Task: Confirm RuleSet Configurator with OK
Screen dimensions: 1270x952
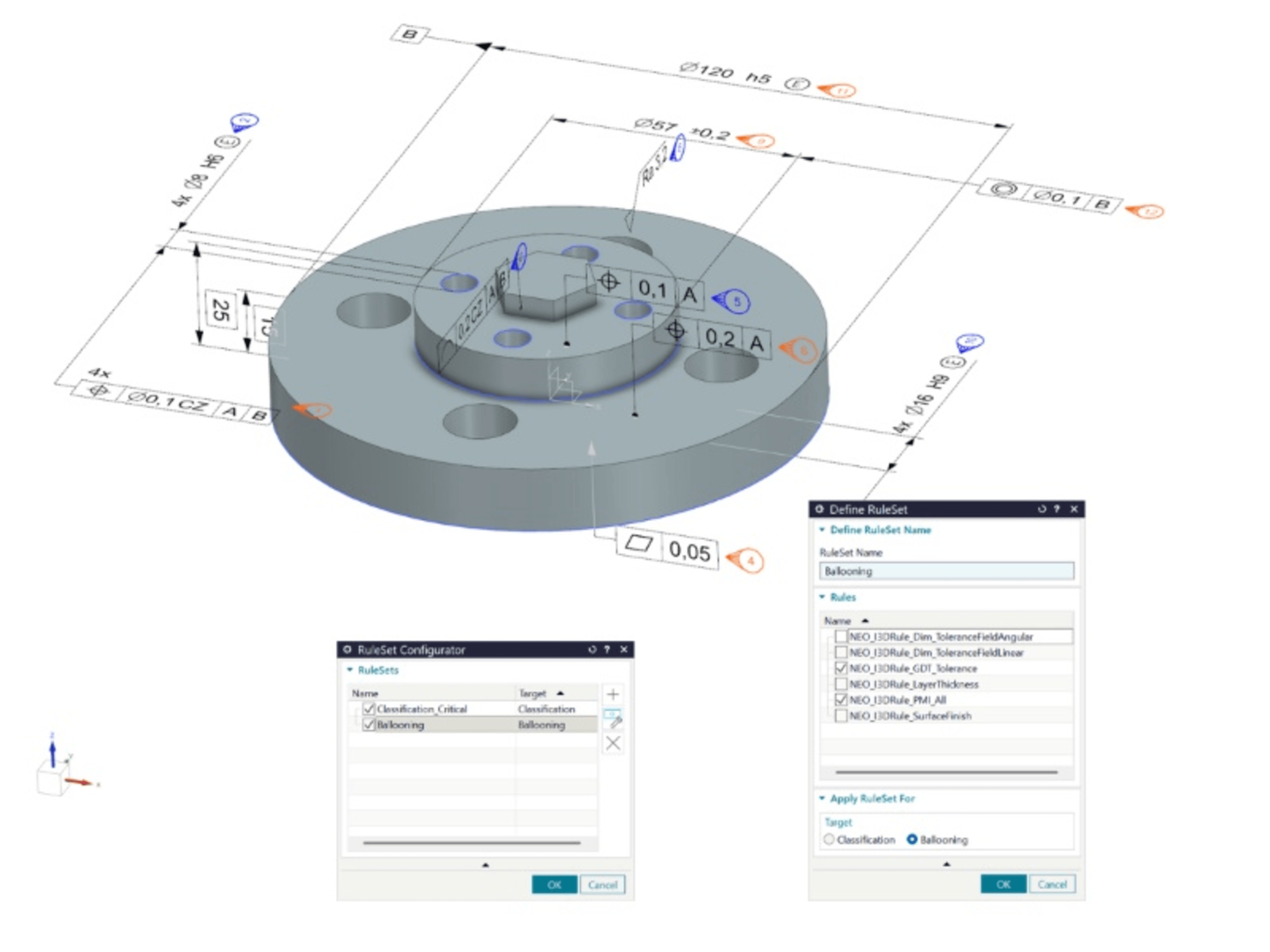Action: (554, 885)
